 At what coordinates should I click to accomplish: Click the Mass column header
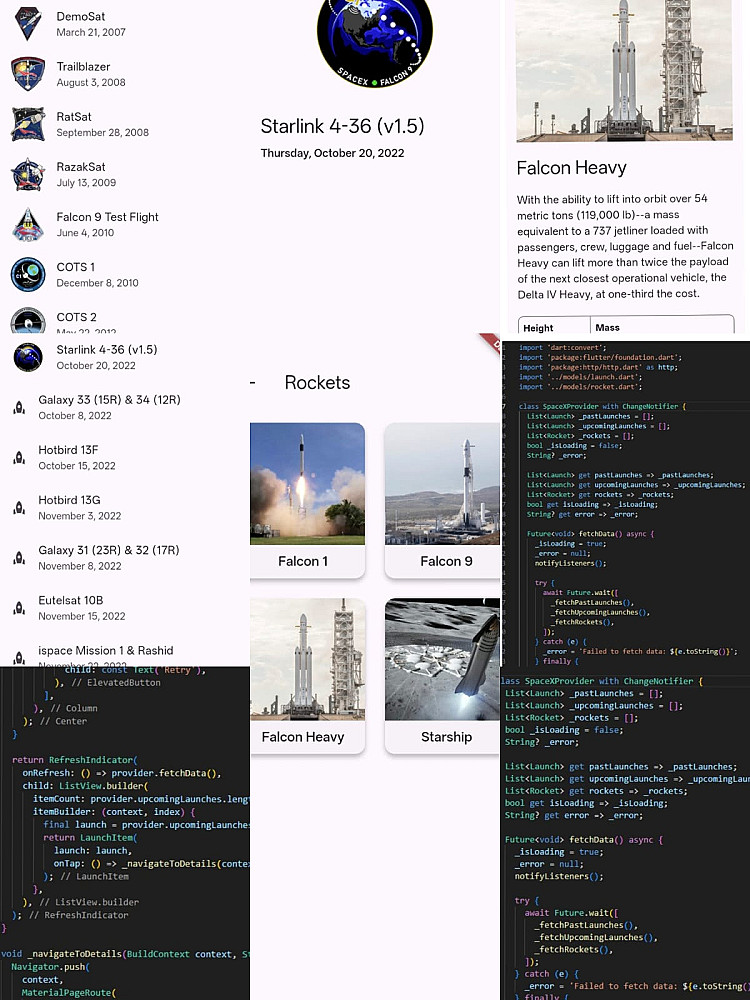pyautogui.click(x=607, y=327)
